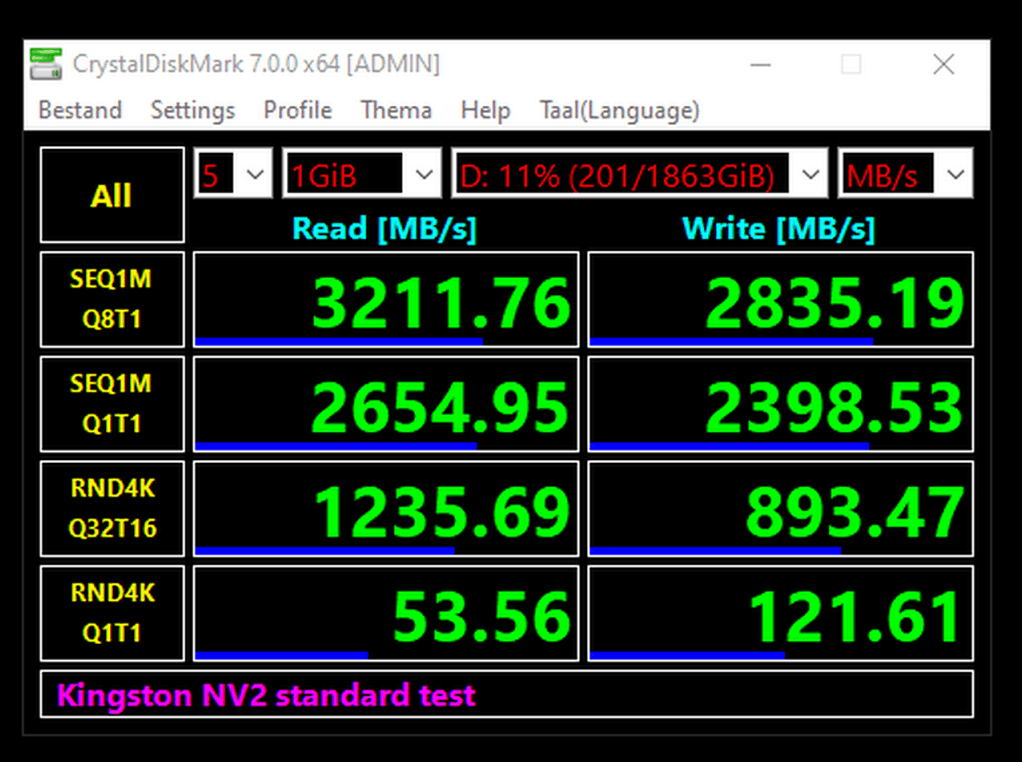This screenshot has width=1022, height=762.
Task: Select the 1235.69 read result
Action: click(386, 508)
